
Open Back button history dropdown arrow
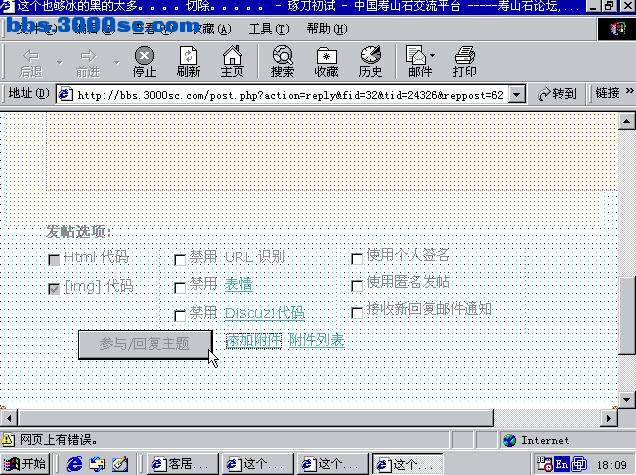pos(60,62)
